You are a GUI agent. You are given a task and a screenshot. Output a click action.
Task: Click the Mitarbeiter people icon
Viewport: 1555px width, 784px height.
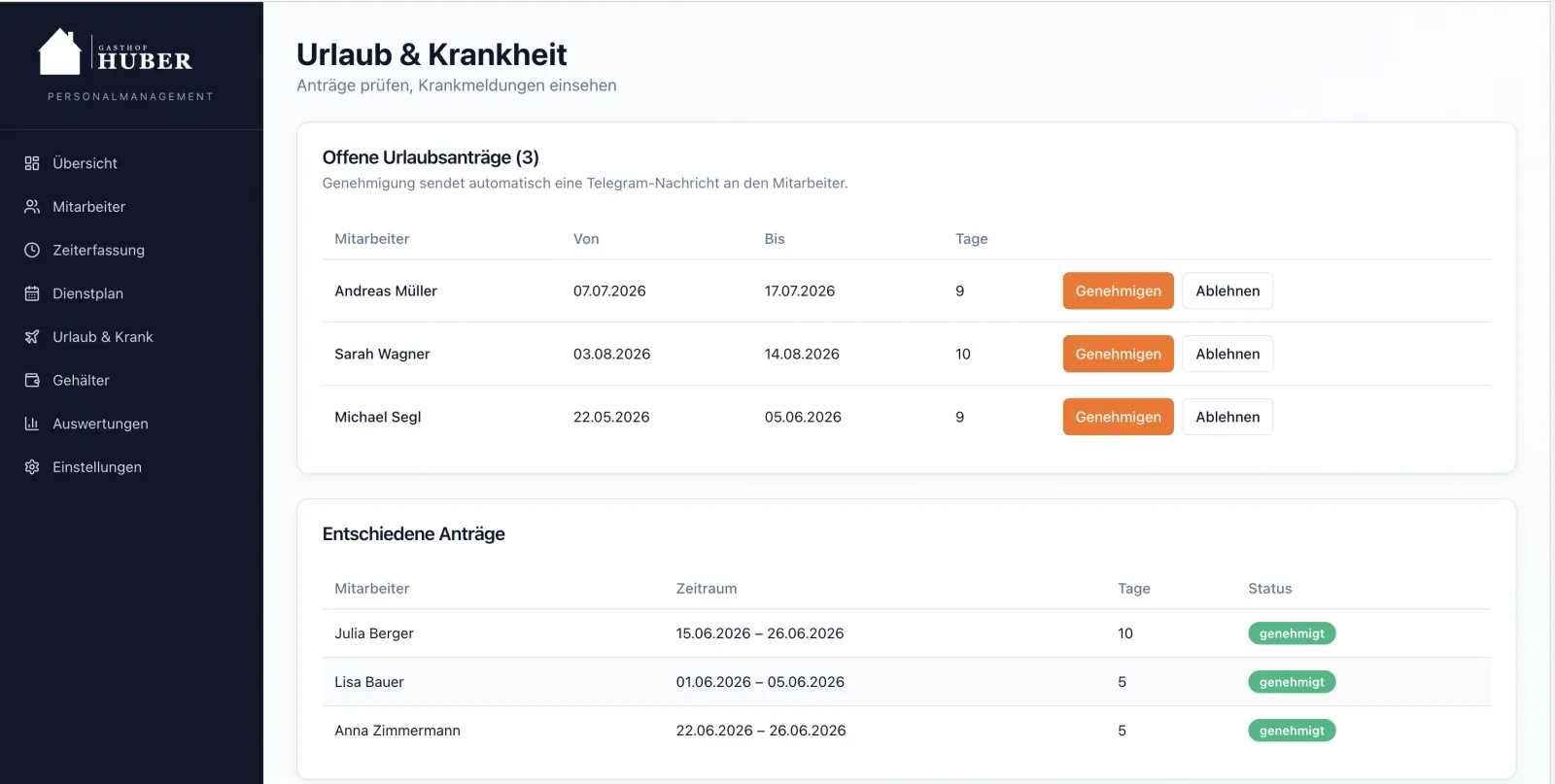click(32, 207)
